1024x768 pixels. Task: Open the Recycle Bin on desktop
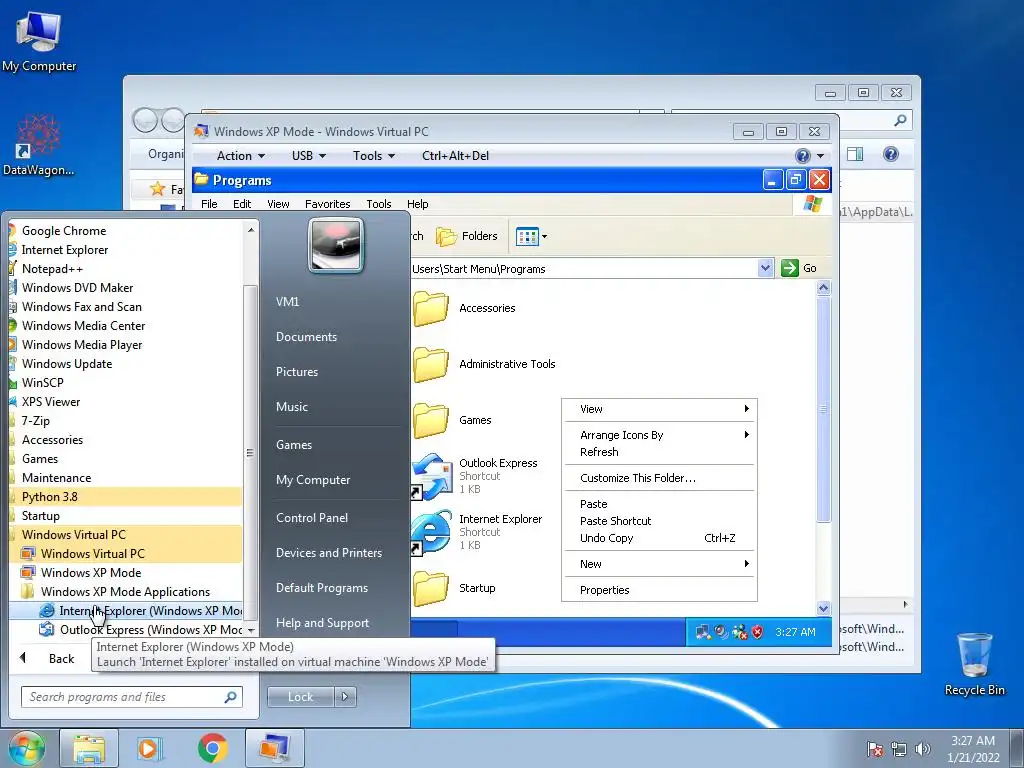pos(974,664)
